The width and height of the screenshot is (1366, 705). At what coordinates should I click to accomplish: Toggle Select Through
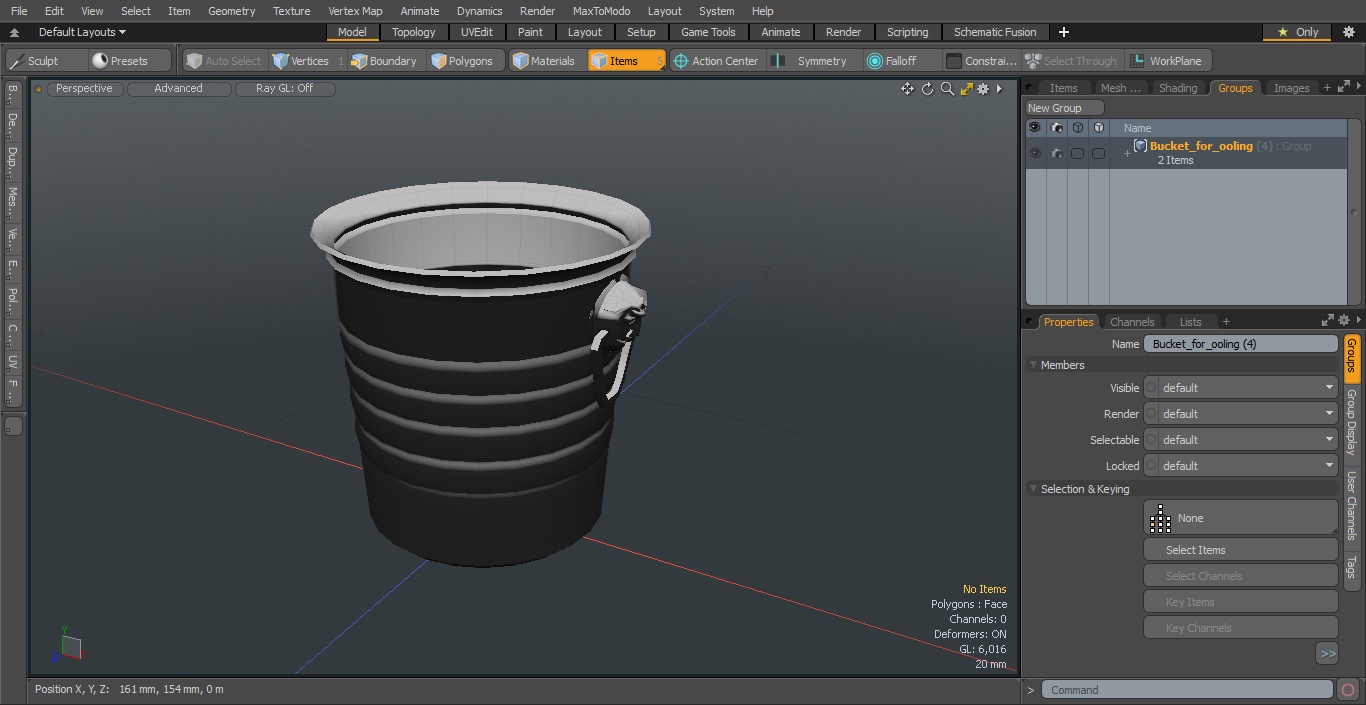pyautogui.click(x=1072, y=61)
